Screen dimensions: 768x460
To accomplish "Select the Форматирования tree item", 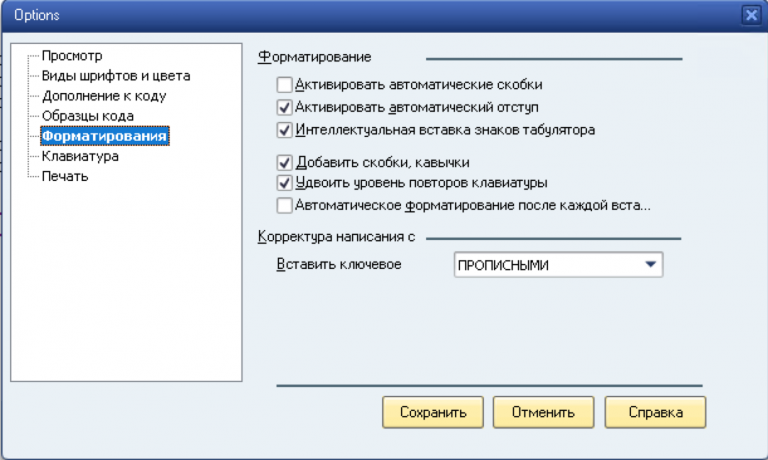I will tap(104, 136).
